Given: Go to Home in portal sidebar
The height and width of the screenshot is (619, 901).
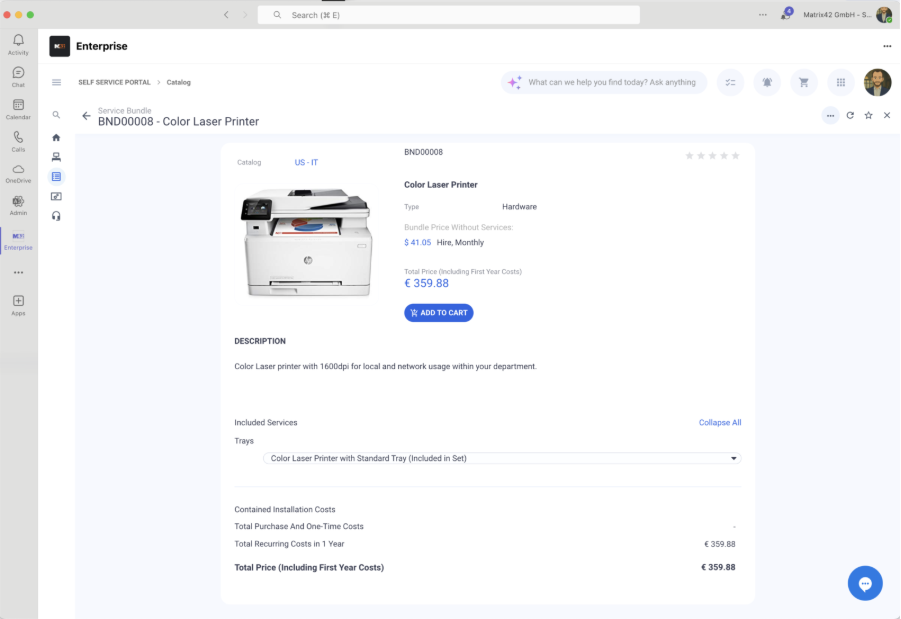Looking at the screenshot, I should point(56,137).
